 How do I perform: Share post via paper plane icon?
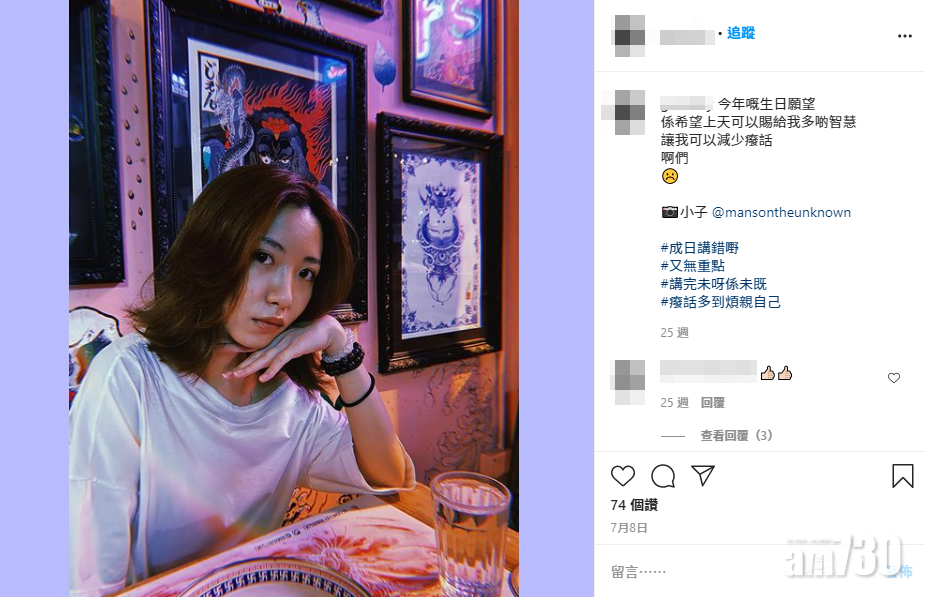click(703, 475)
